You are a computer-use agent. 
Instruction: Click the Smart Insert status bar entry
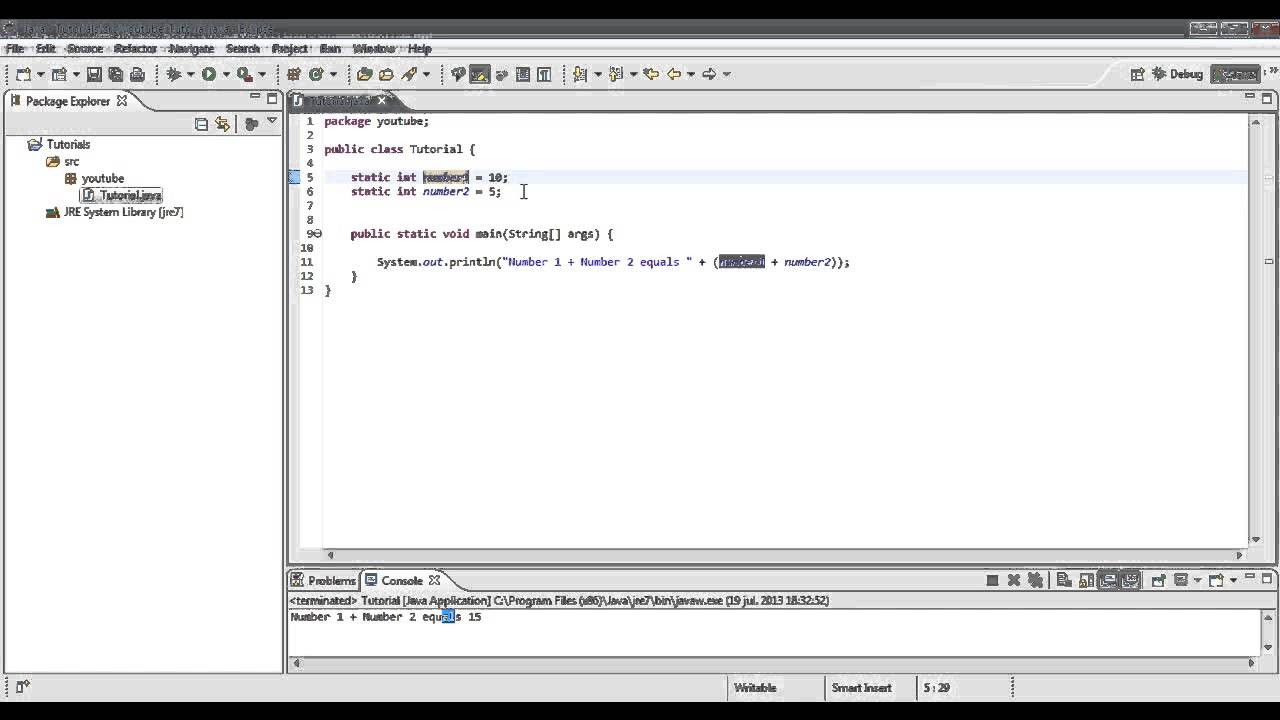click(861, 688)
